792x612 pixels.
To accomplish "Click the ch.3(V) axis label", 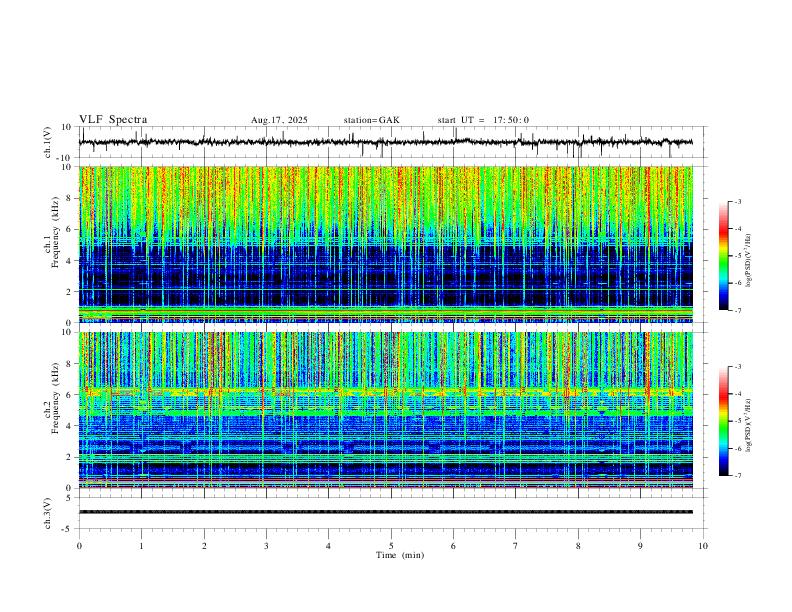I will tap(48, 511).
